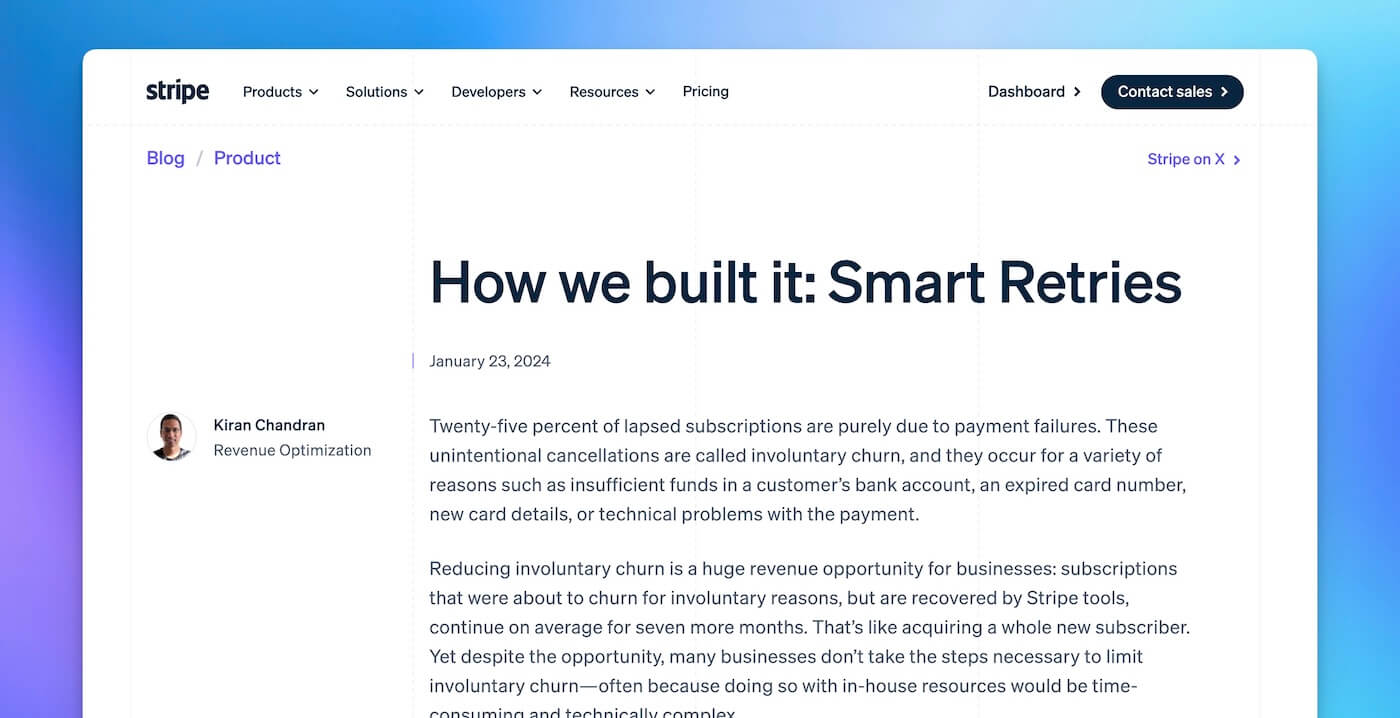The image size is (1400, 718).
Task: Open the Dashboard link
Action: pos(1027,91)
